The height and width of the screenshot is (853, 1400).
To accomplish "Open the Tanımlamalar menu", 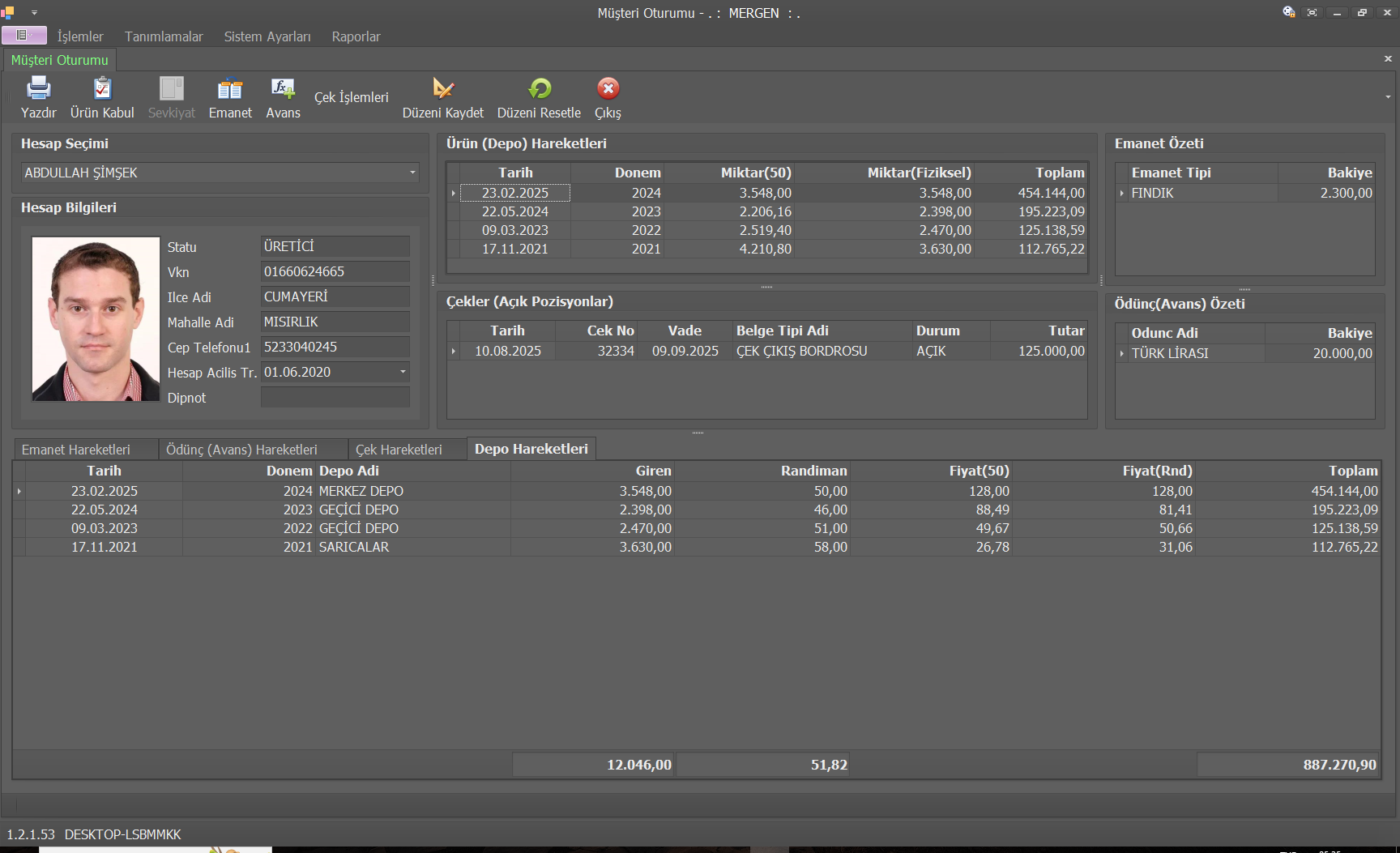I will [x=164, y=36].
